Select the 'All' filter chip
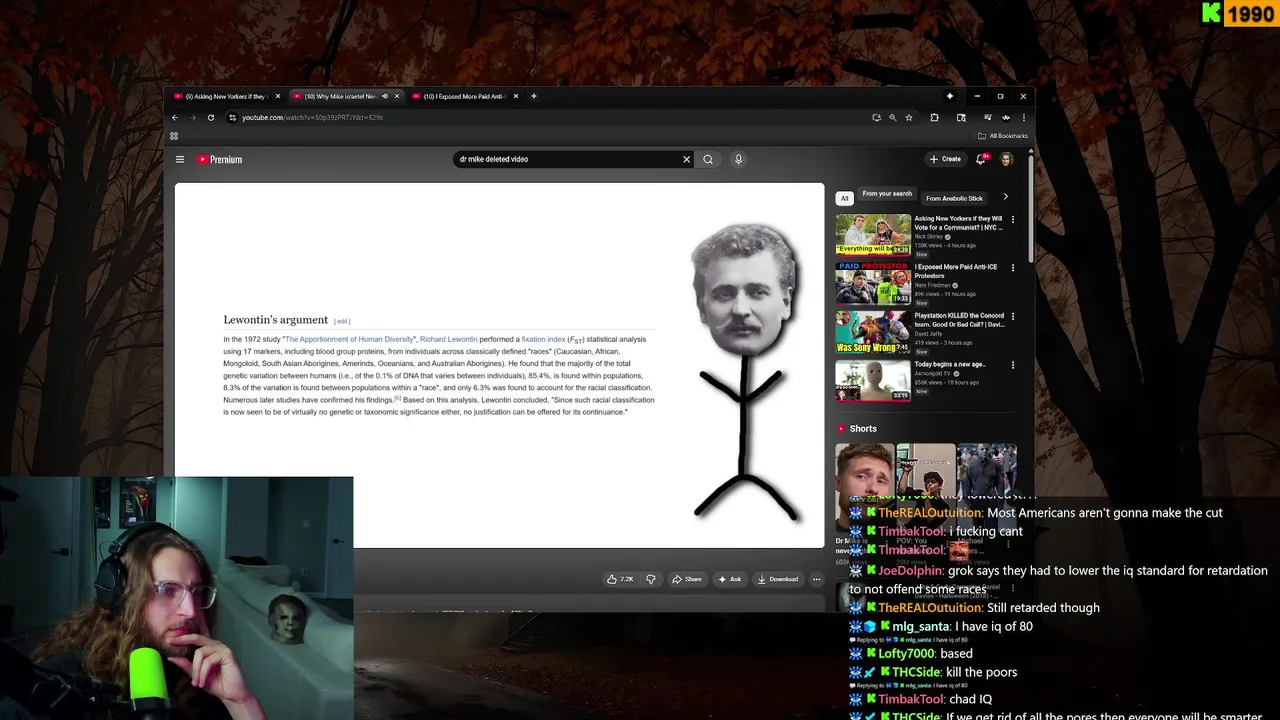The image size is (1280, 720). click(844, 198)
